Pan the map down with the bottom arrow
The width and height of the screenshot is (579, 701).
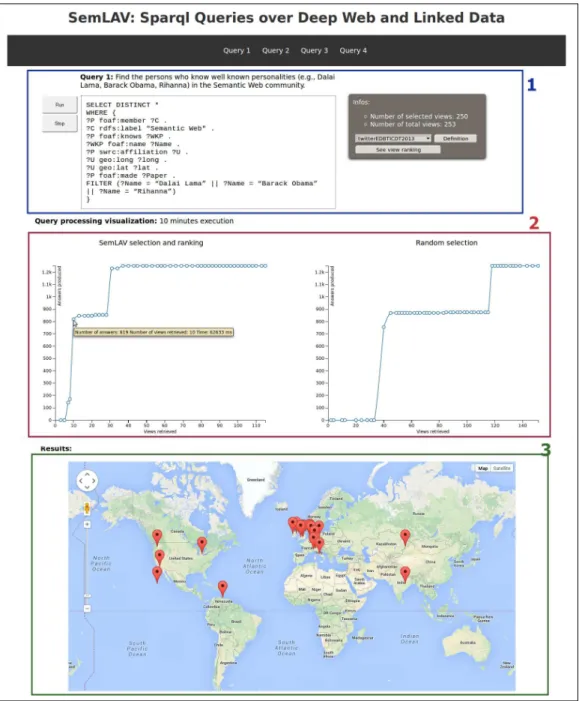pyautogui.click(x=87, y=488)
